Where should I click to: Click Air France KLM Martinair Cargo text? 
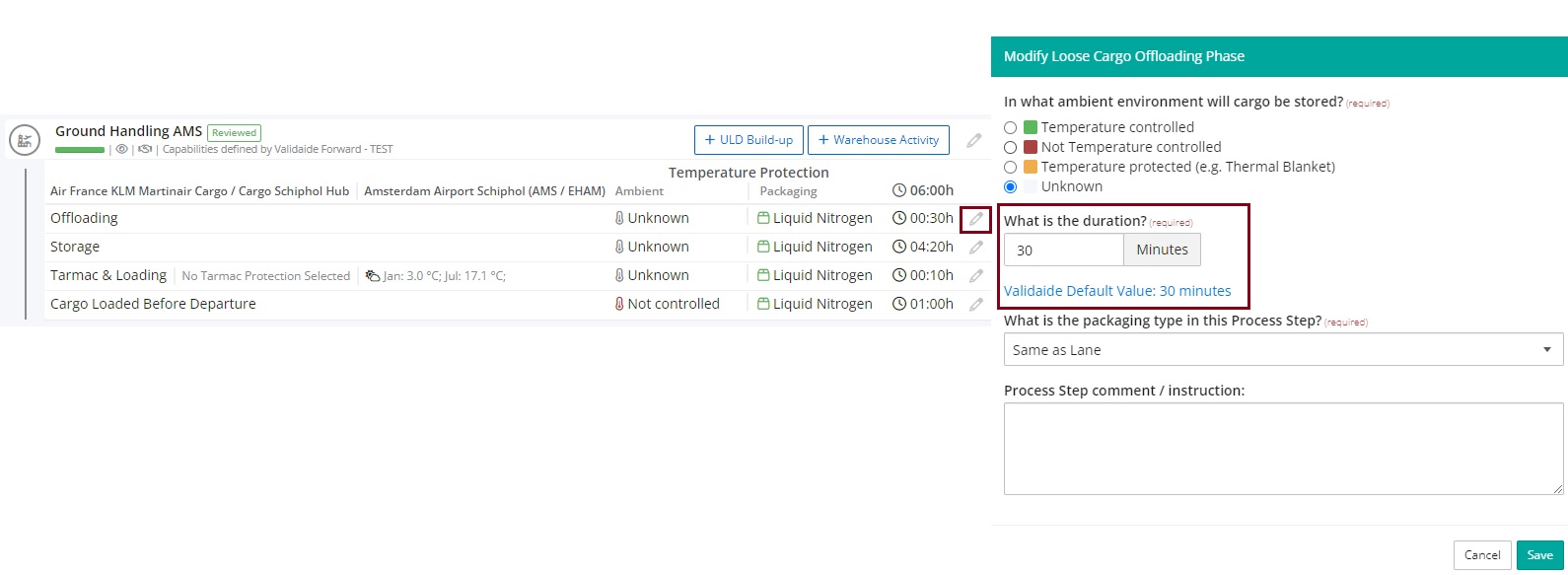pos(199,191)
